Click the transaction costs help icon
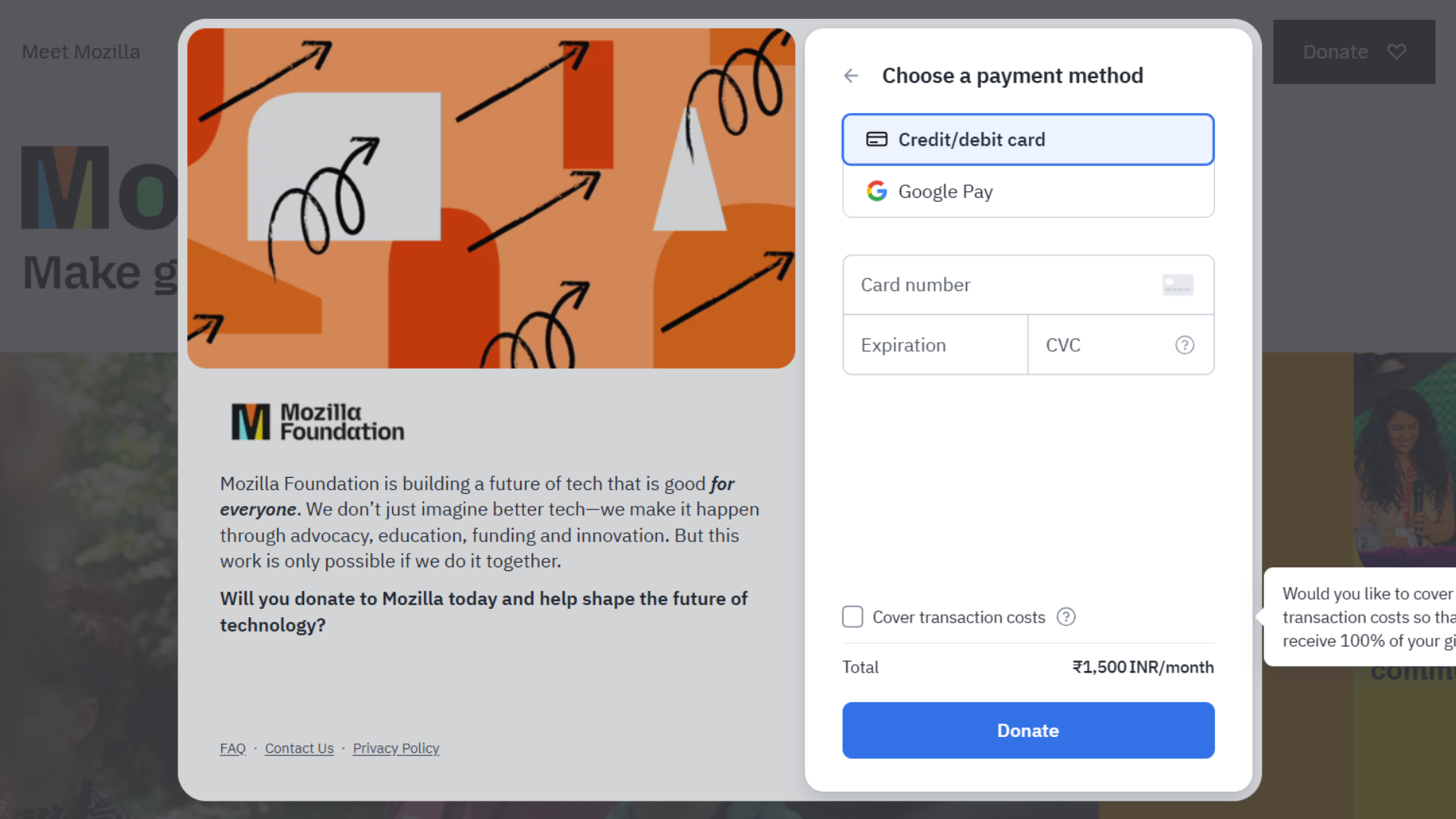The image size is (1456, 819). pos(1066,617)
